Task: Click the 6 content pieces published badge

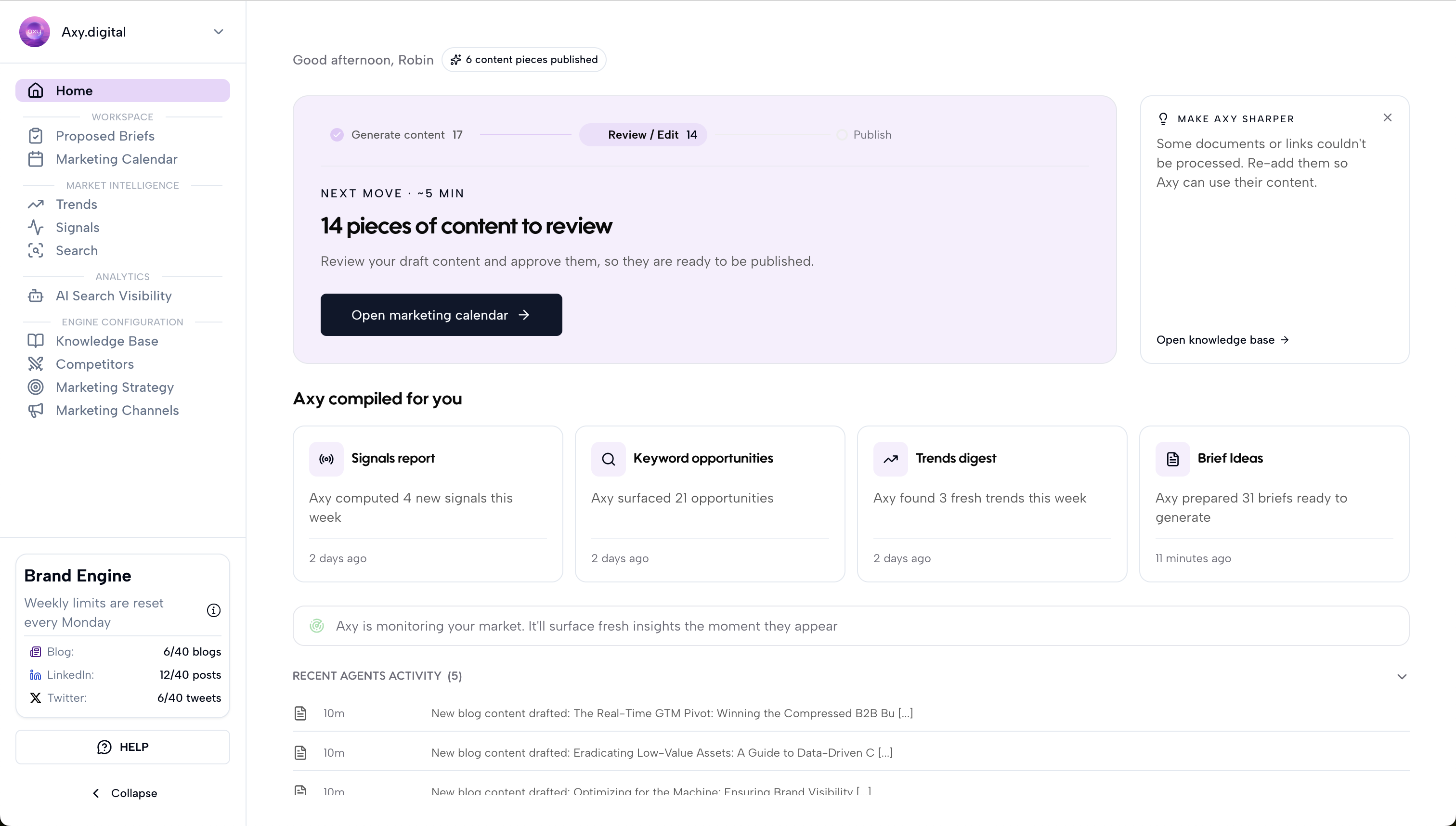Action: (524, 60)
